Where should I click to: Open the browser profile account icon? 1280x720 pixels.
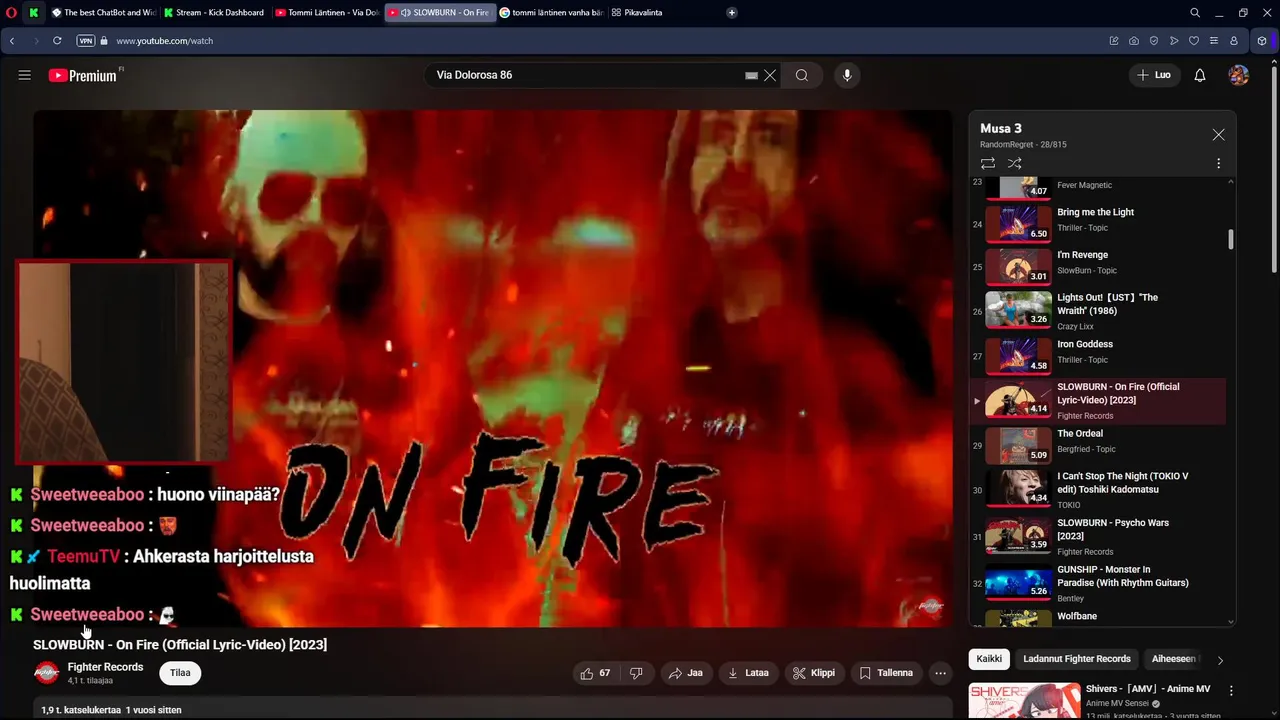1234,41
